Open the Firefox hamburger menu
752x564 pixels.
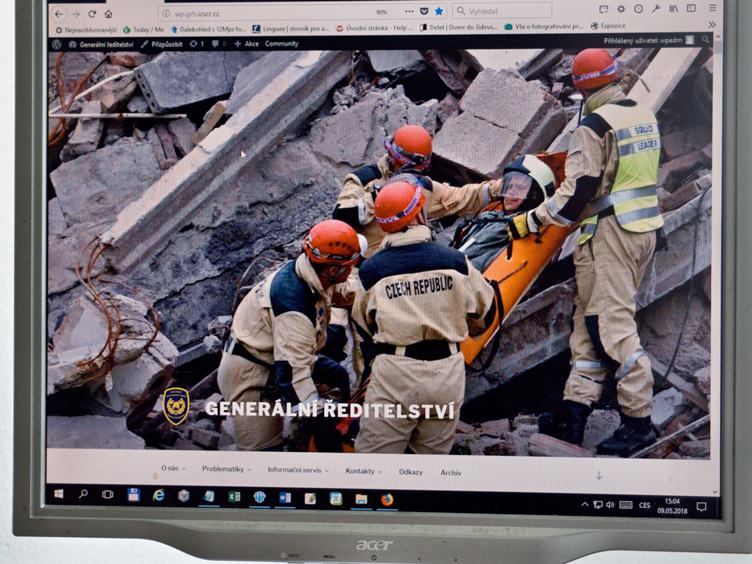coord(712,8)
